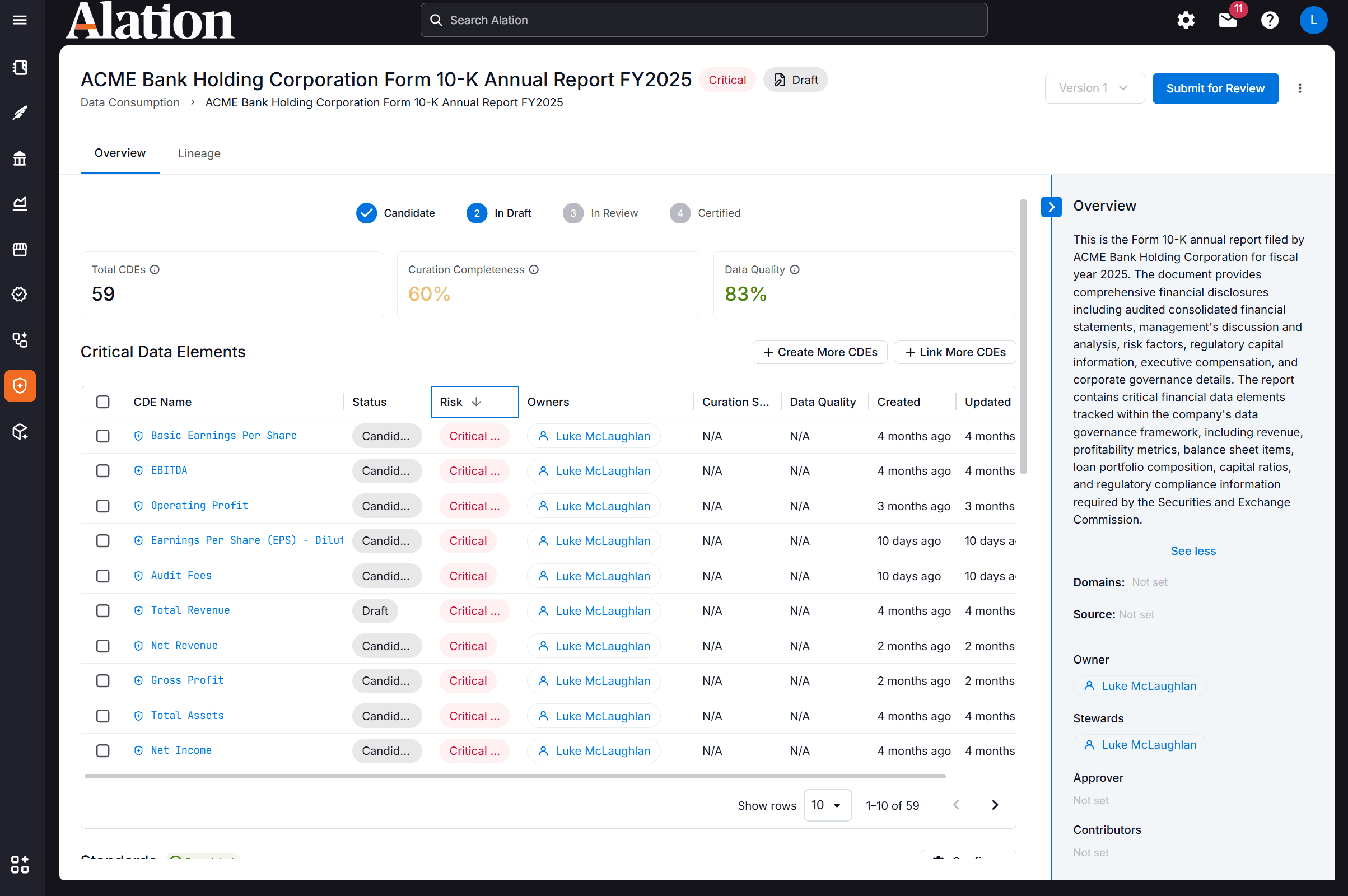Click the Critical badge in header

pyautogui.click(x=727, y=80)
